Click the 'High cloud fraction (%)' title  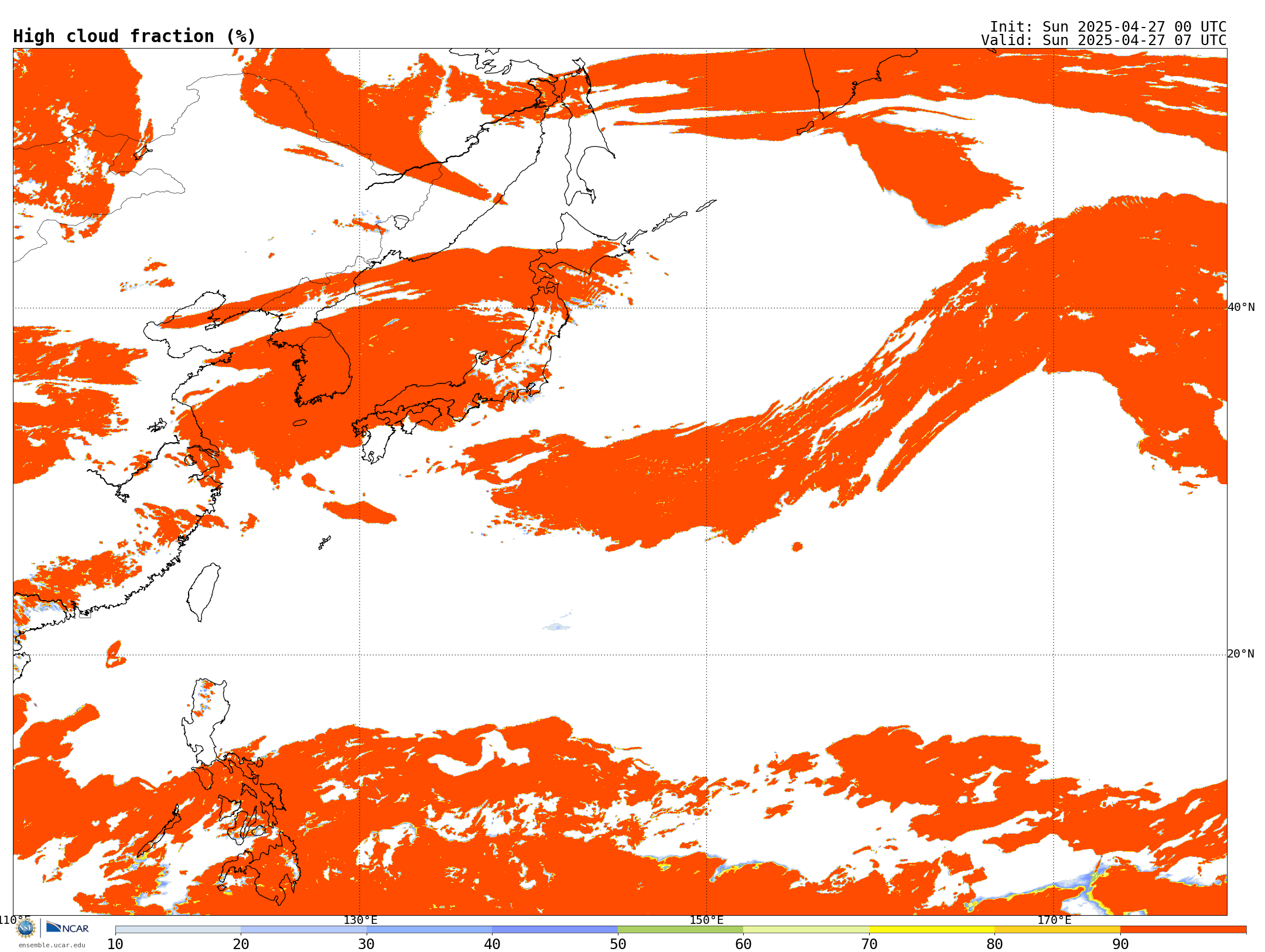coord(135,36)
